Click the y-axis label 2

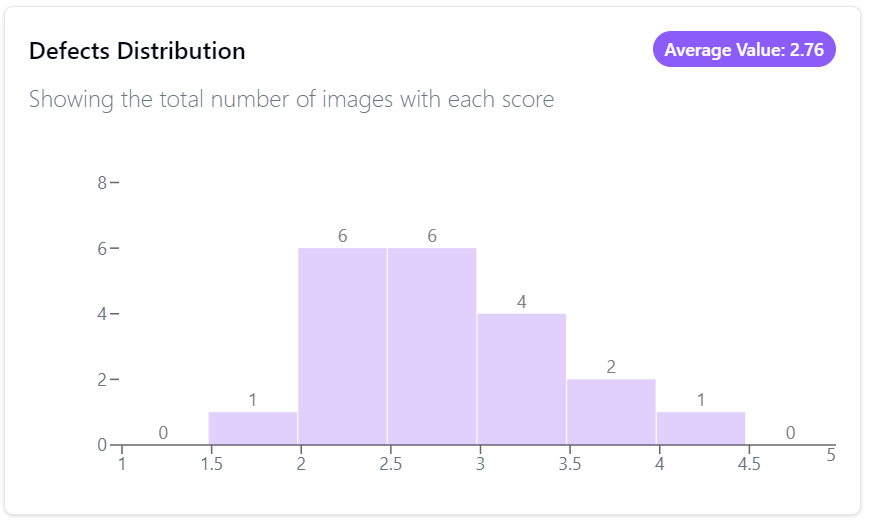pyautogui.click(x=102, y=379)
